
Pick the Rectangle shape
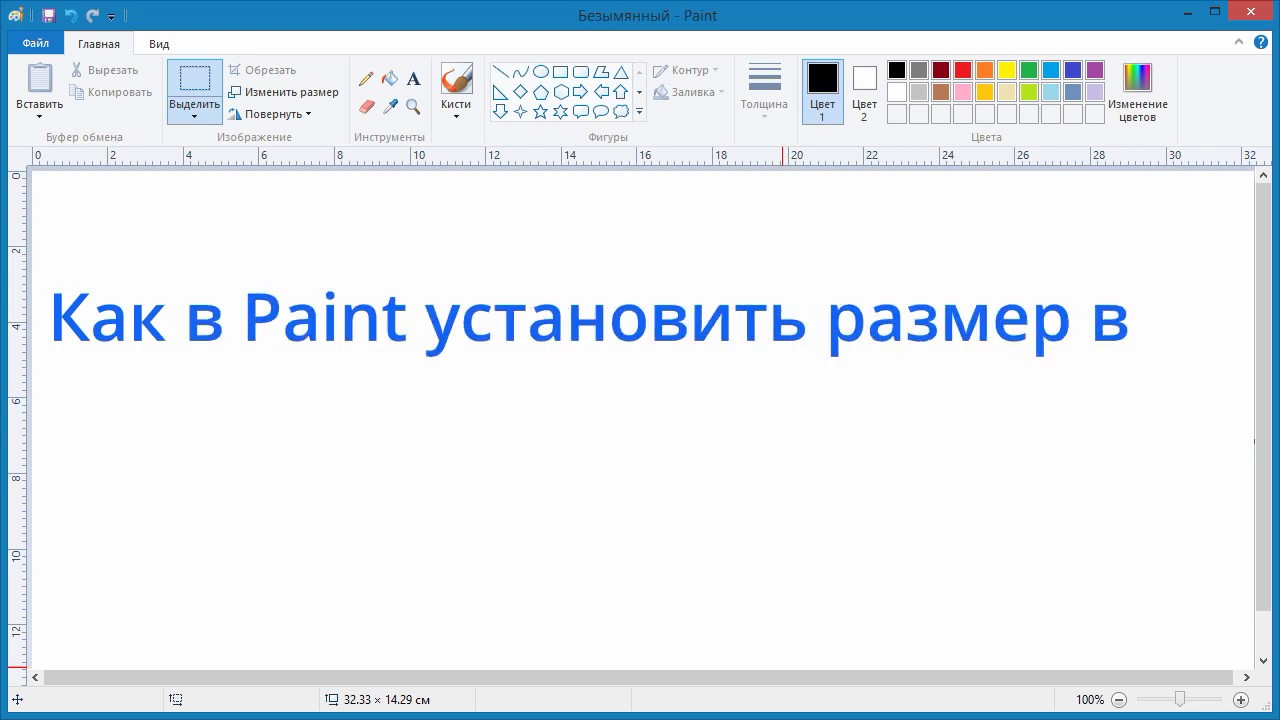tap(560, 72)
